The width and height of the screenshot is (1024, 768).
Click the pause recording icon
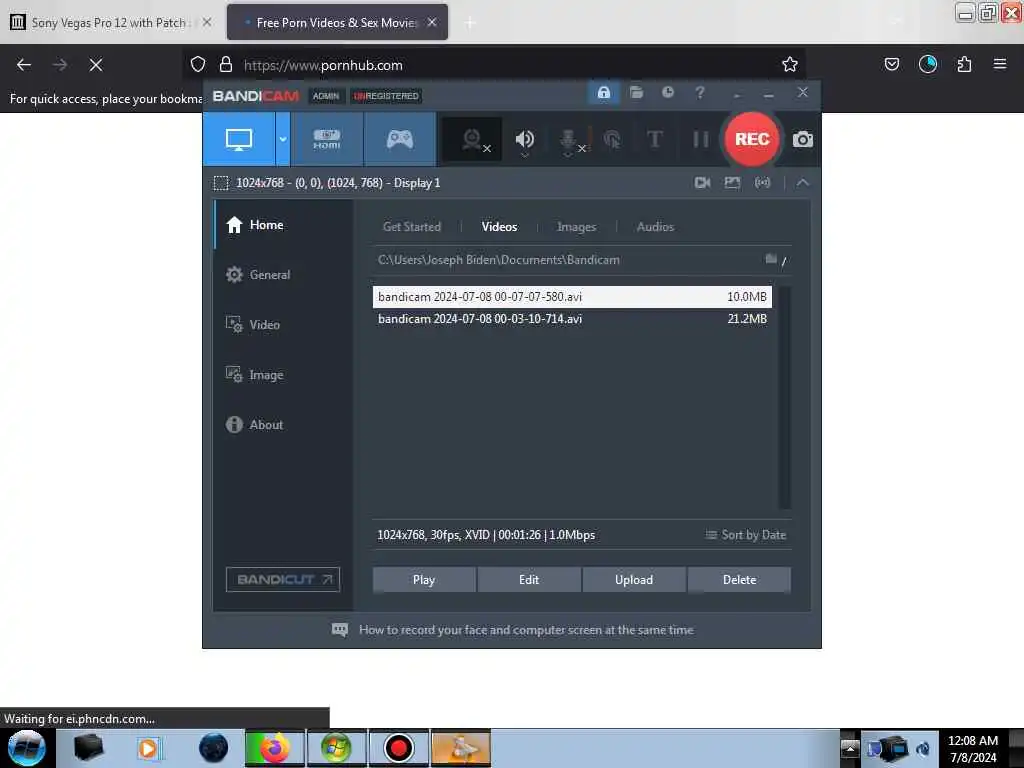click(701, 139)
